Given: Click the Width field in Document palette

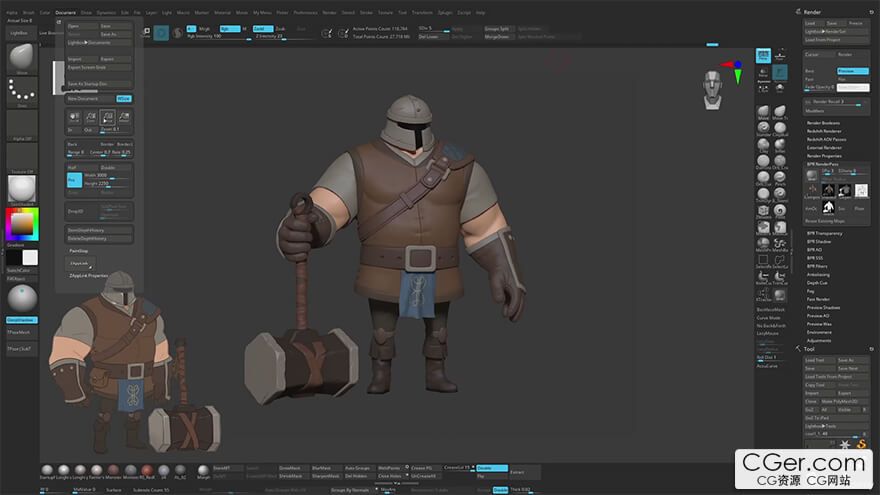Looking at the screenshot, I should tap(107, 175).
